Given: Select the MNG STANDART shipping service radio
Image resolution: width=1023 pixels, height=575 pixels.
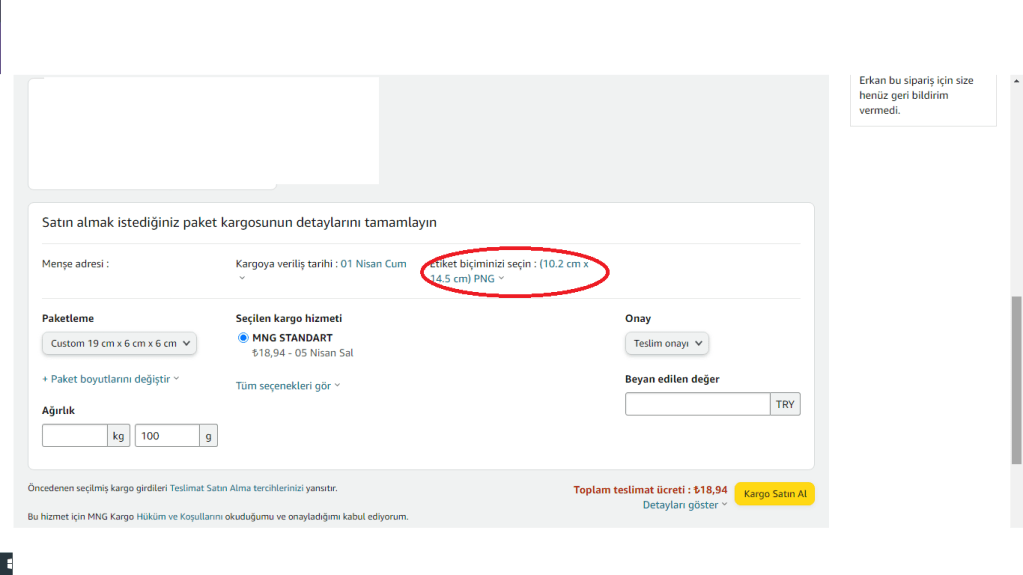Looking at the screenshot, I should point(243,338).
